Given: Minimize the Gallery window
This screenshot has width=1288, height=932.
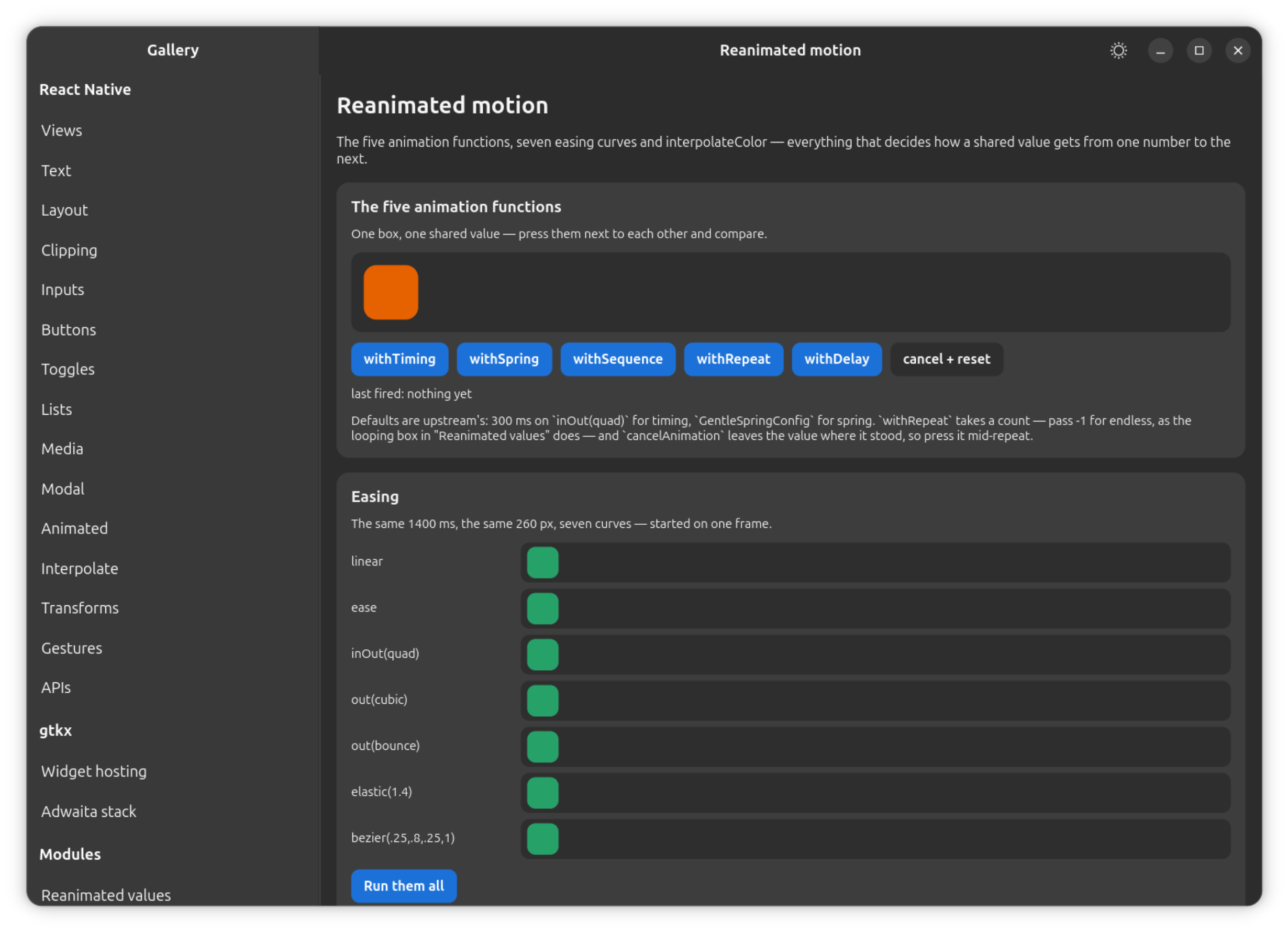Looking at the screenshot, I should (x=1160, y=51).
